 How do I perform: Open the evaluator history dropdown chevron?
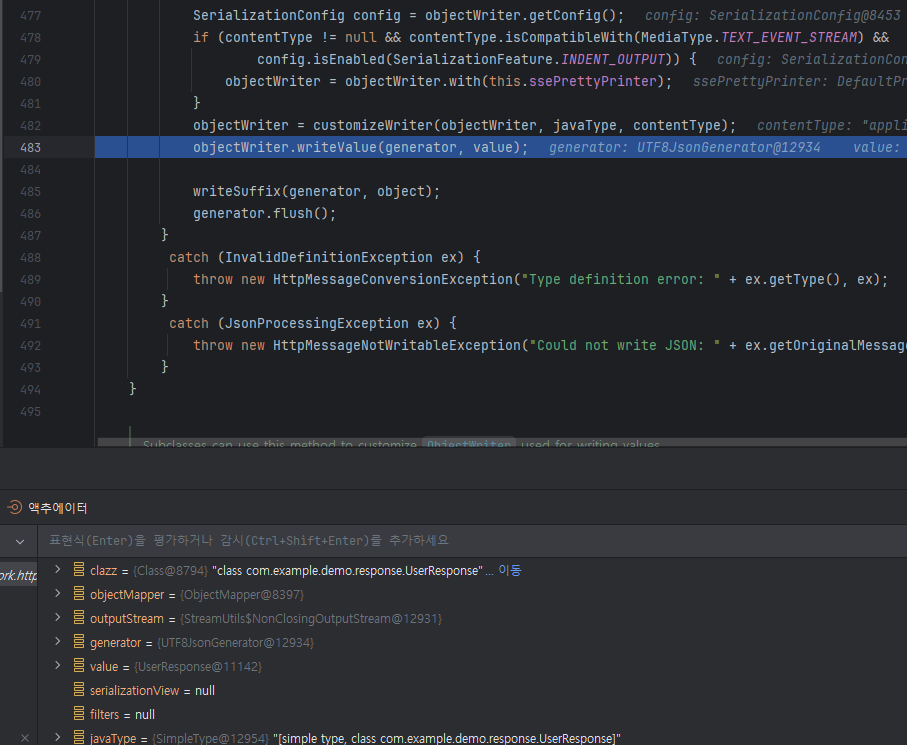[x=20, y=542]
